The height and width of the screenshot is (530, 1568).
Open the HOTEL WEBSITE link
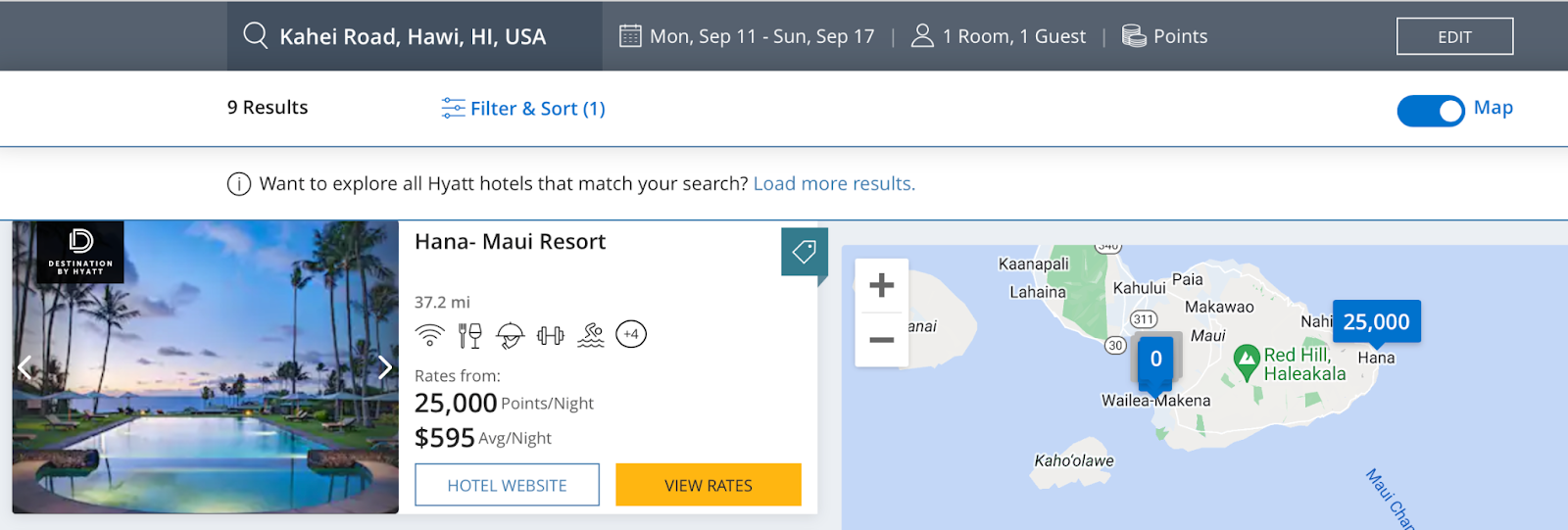pos(507,485)
